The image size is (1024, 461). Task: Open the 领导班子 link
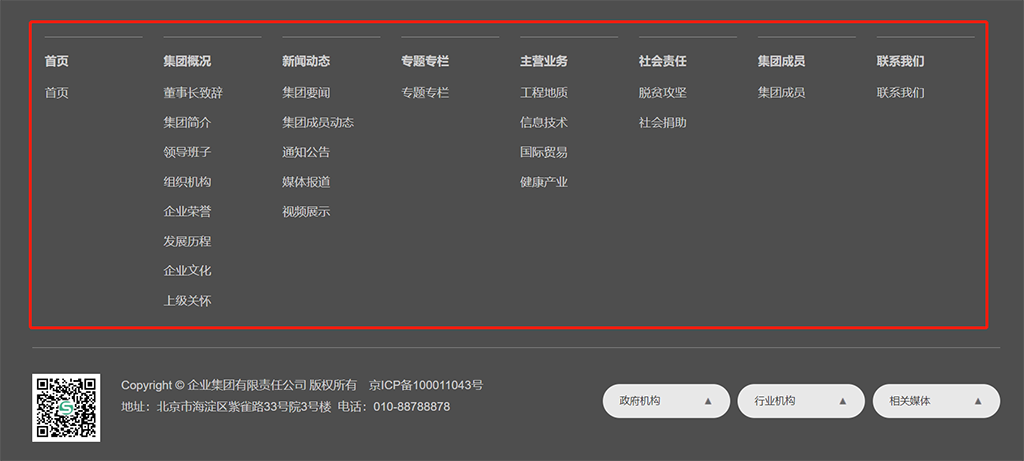(x=187, y=152)
